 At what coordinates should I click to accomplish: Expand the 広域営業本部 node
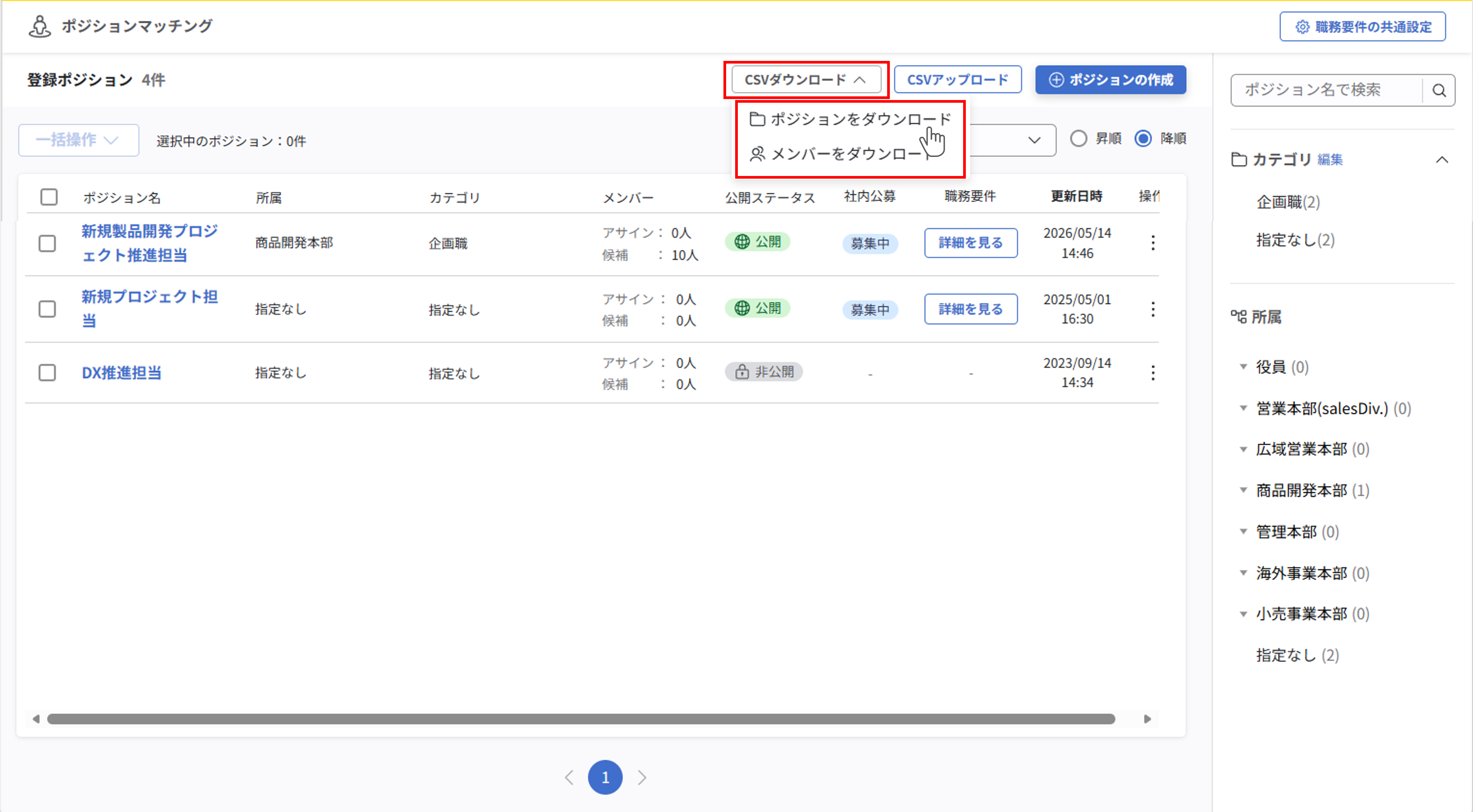1243,449
